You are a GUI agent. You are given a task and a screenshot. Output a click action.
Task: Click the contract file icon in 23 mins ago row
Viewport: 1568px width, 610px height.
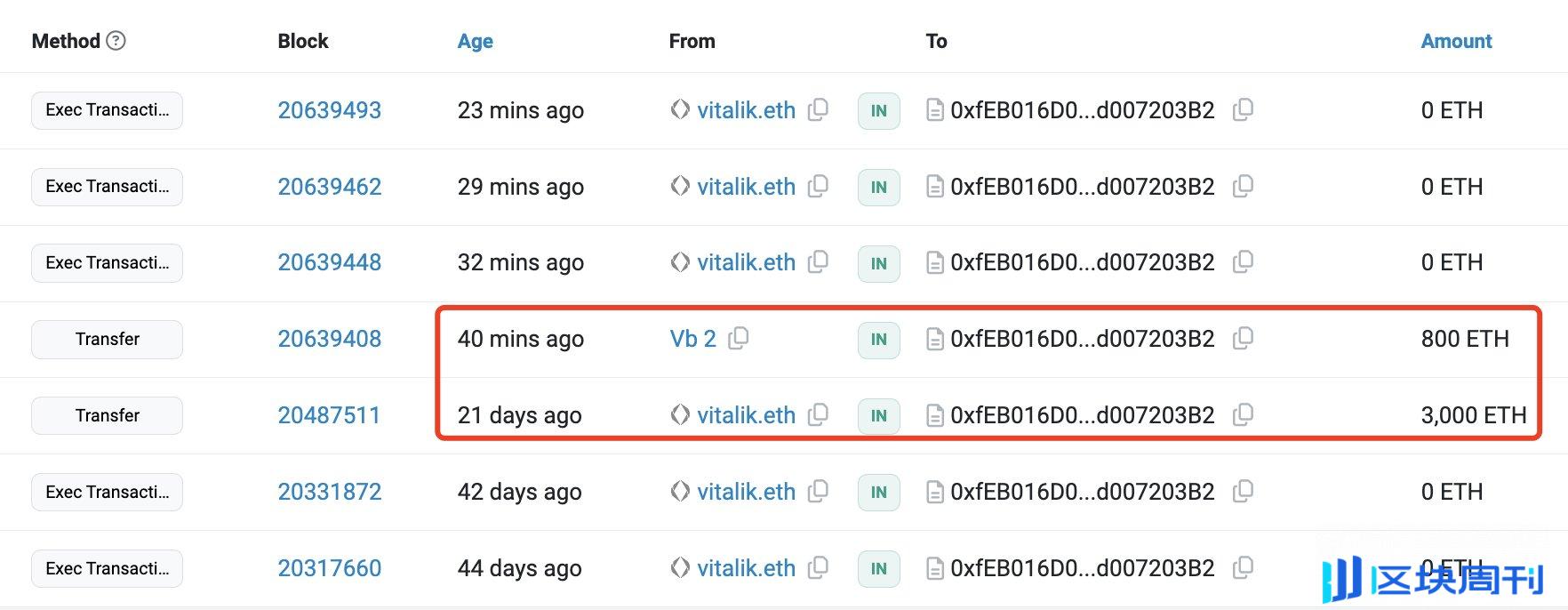pos(933,110)
